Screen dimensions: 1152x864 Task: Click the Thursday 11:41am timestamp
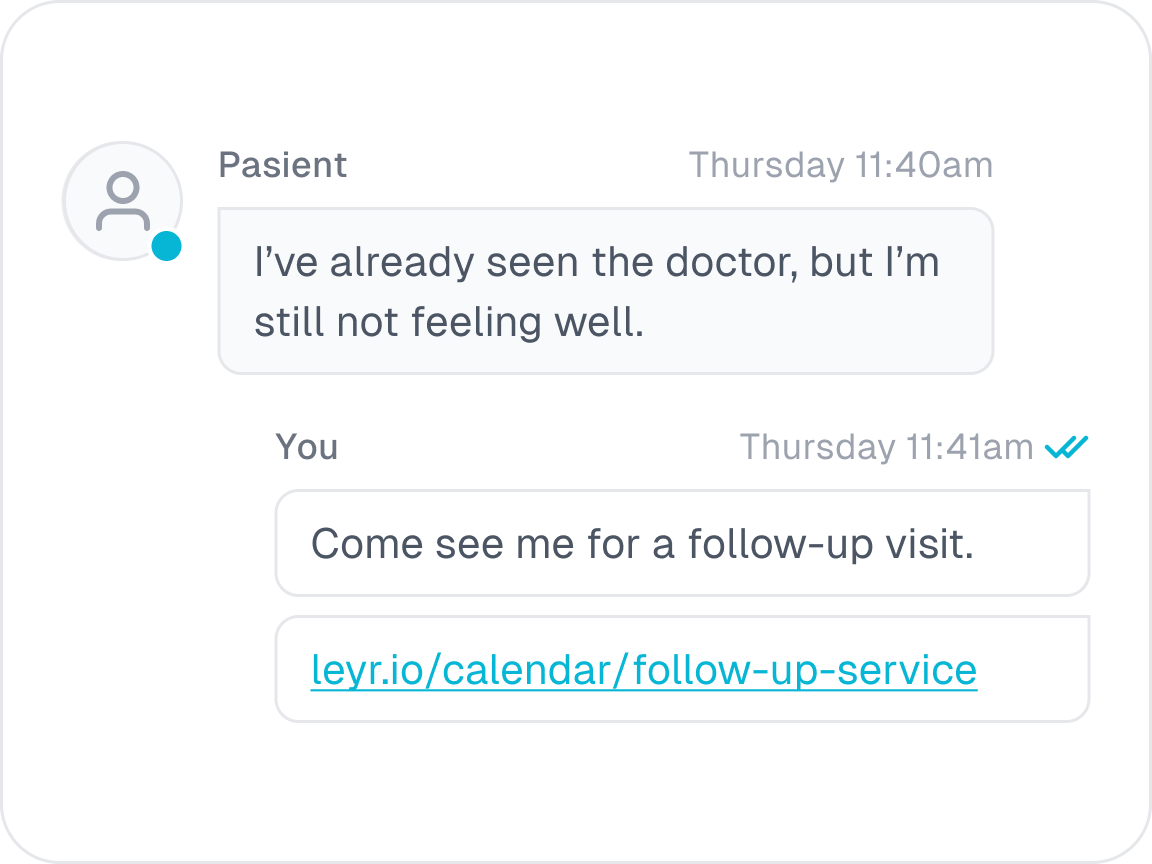[x=886, y=447]
